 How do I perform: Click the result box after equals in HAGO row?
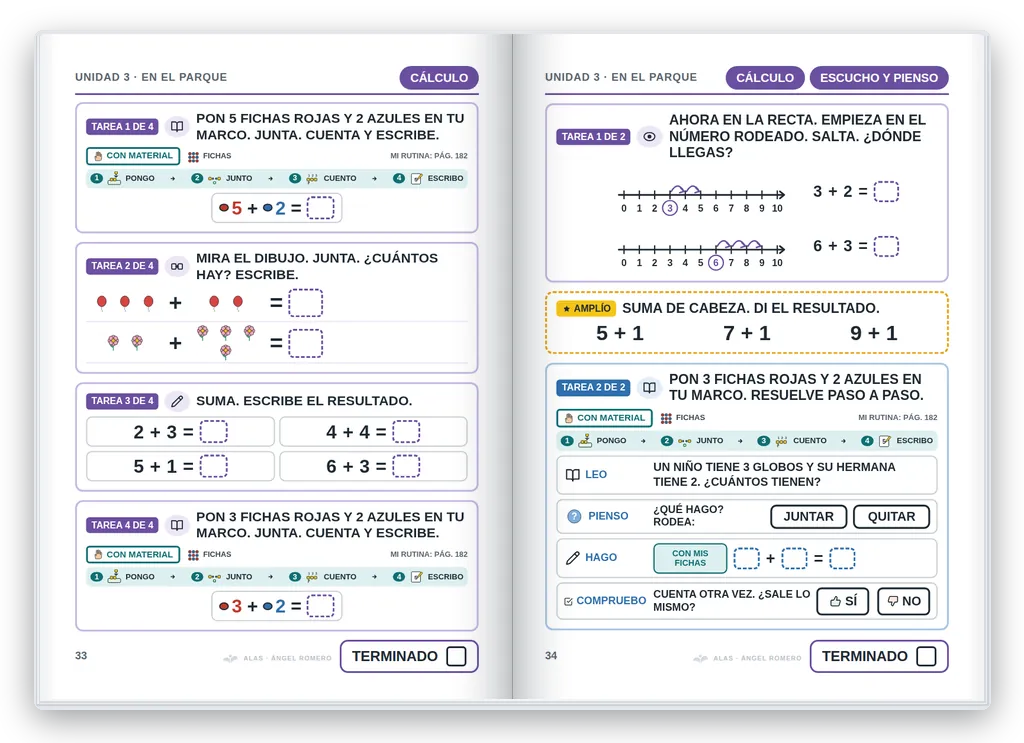(x=842, y=558)
